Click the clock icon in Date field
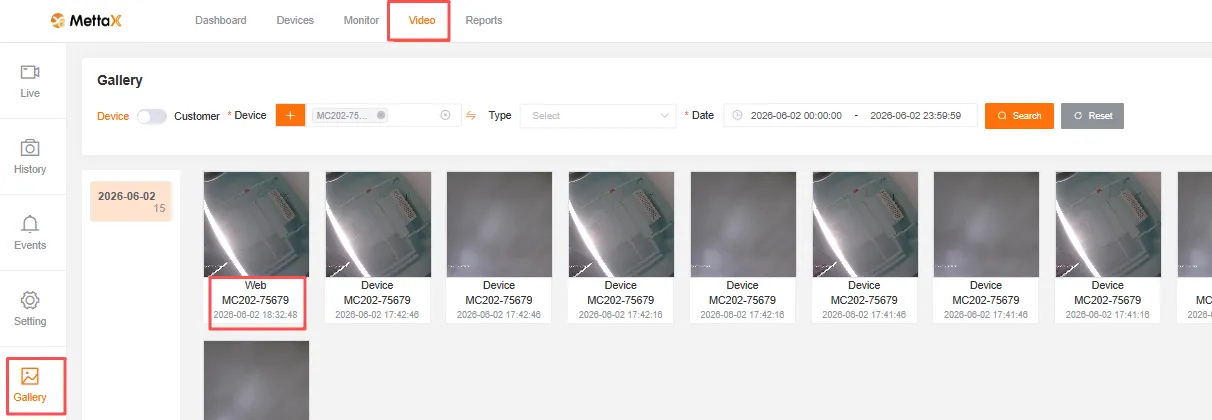This screenshot has width=1212, height=420. click(x=737, y=116)
